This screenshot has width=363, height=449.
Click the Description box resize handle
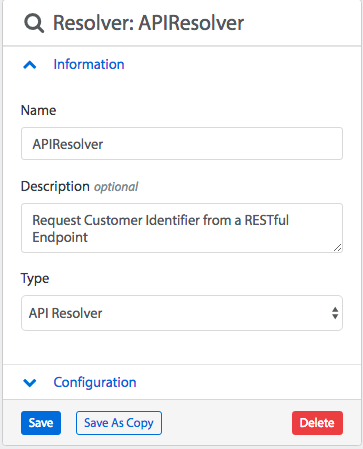(337, 247)
